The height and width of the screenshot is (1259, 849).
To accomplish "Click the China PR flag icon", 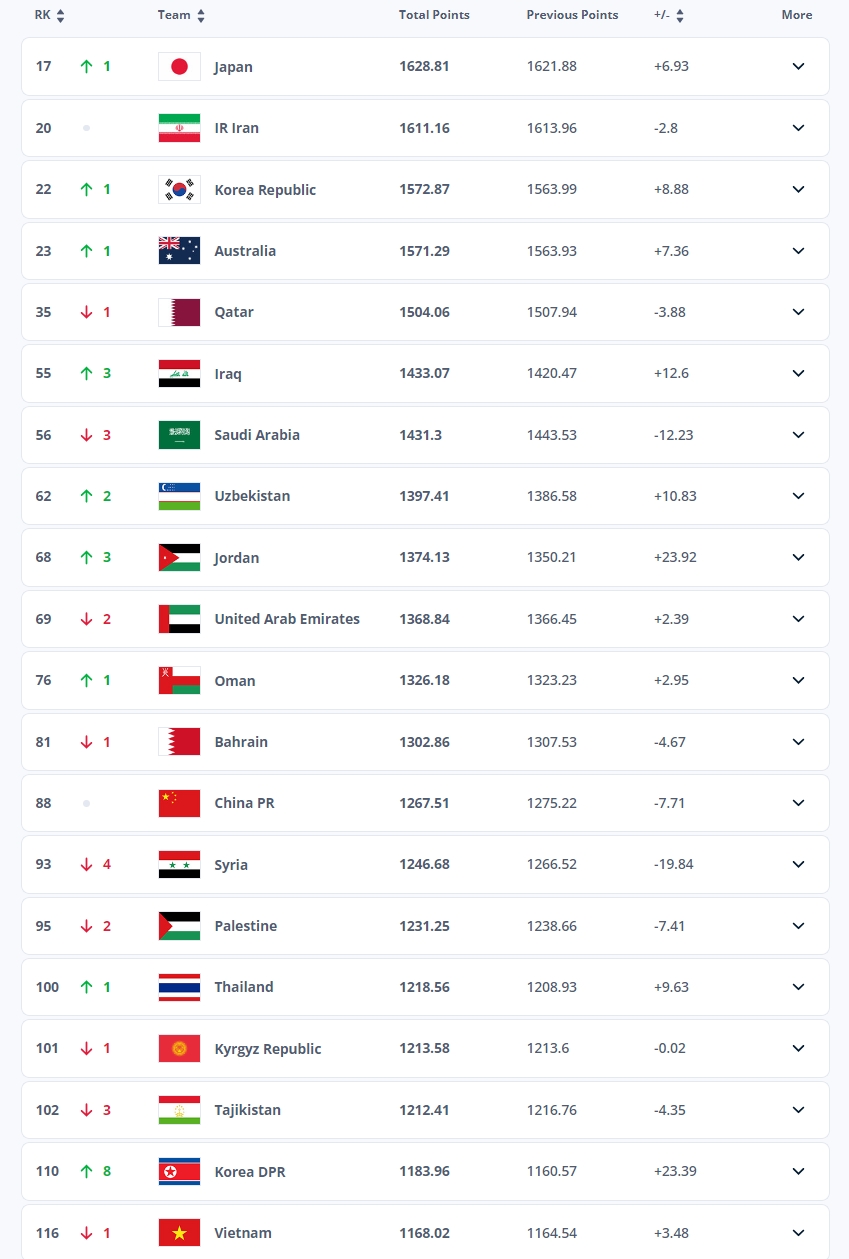I will 179,803.
